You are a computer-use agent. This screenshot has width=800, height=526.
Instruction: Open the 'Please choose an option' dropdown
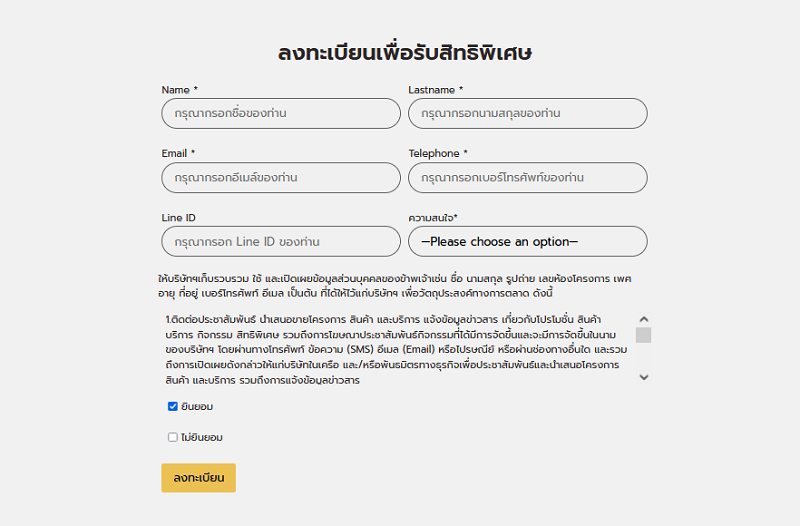[x=527, y=242]
